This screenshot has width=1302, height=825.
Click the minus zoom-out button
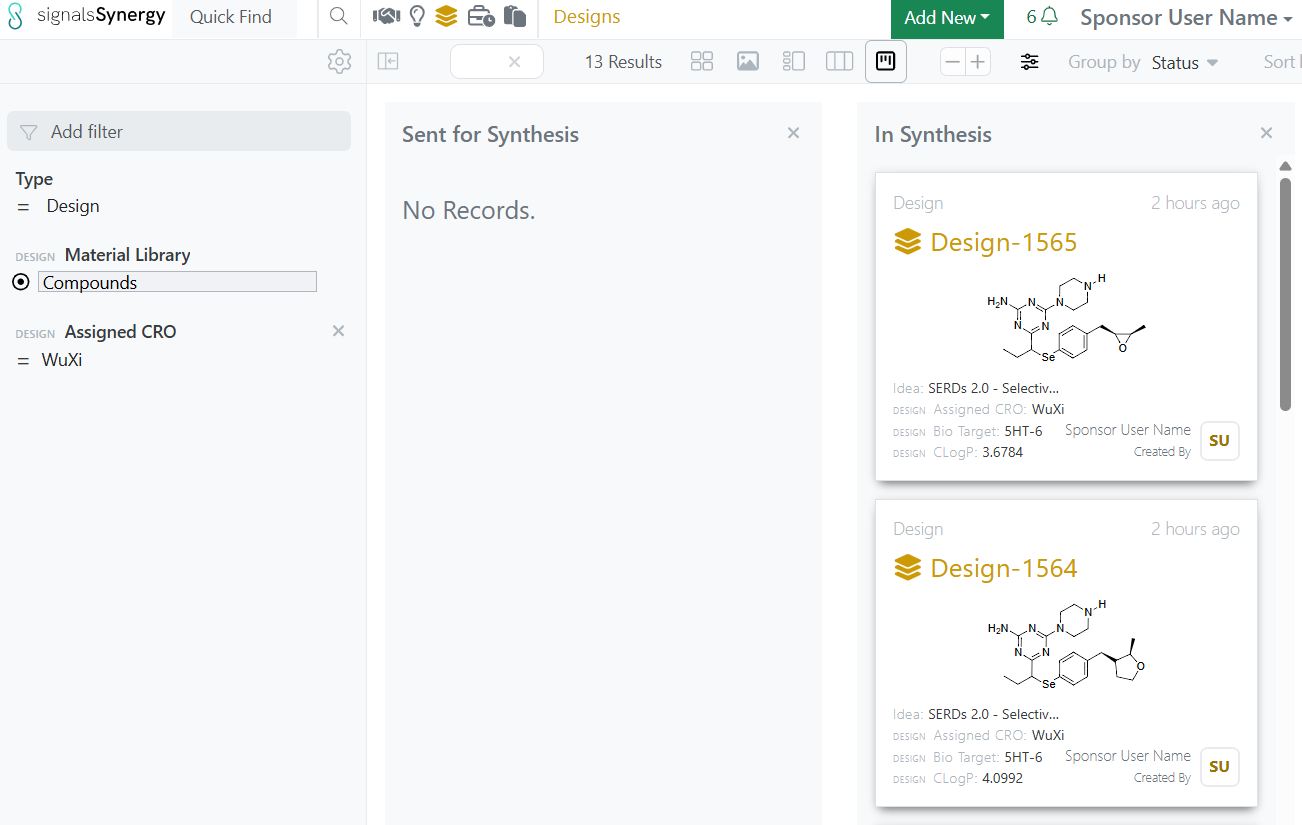(953, 62)
